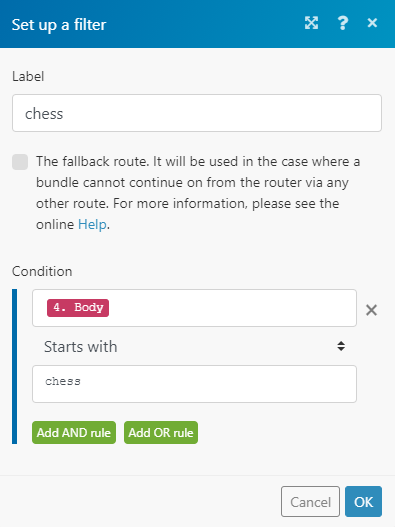Select the 4. Body variable pill
The width and height of the screenshot is (395, 527).
coord(78,308)
